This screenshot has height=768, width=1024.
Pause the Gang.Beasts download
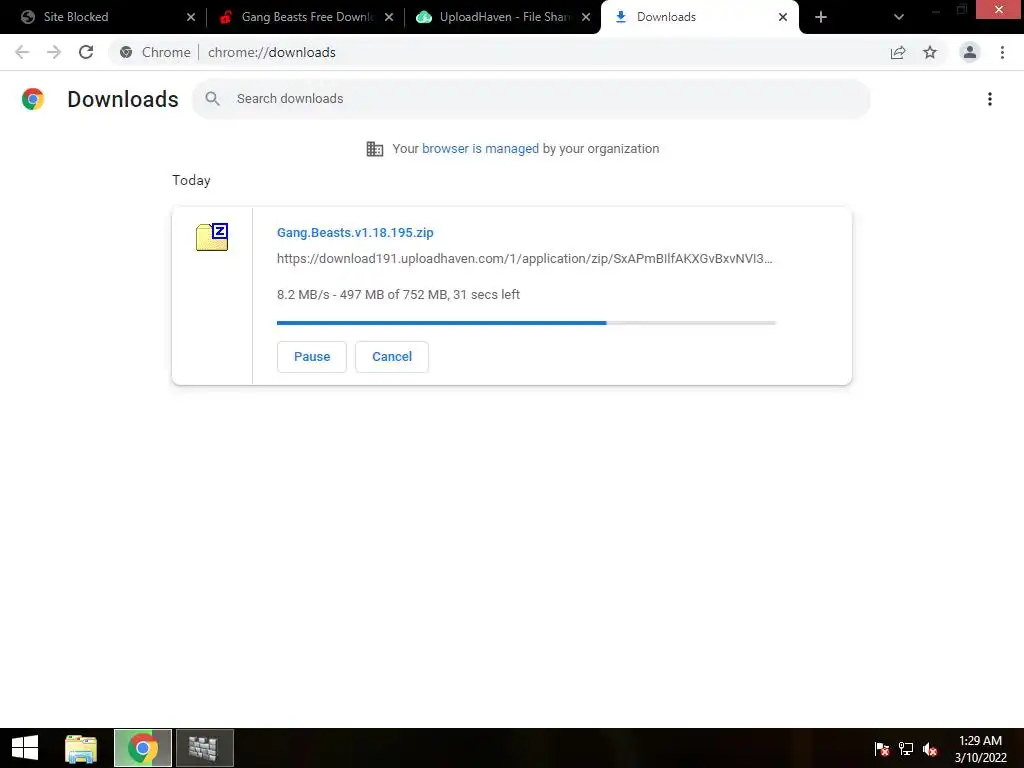pos(312,357)
